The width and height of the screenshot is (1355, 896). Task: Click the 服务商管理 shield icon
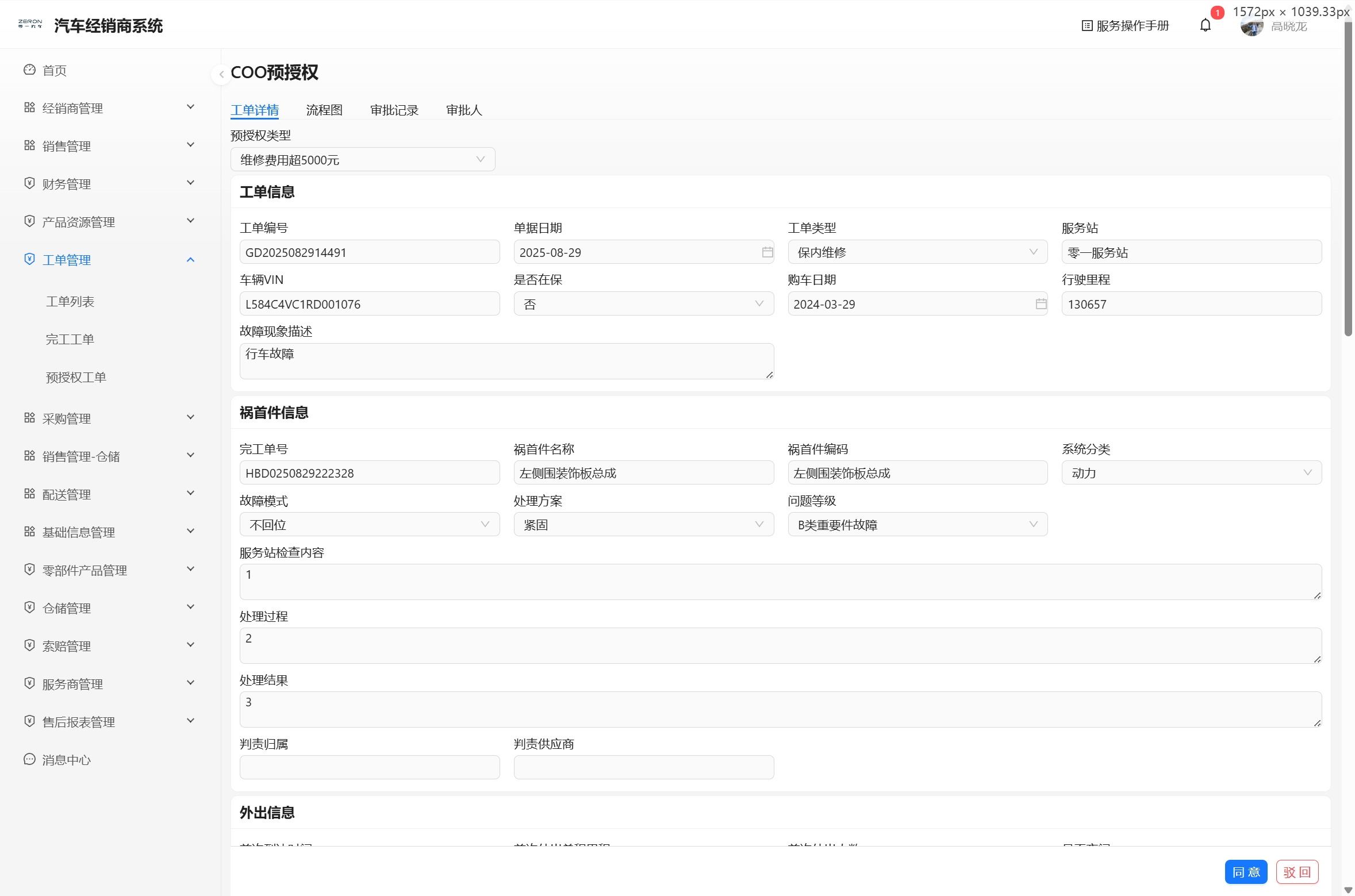point(30,683)
